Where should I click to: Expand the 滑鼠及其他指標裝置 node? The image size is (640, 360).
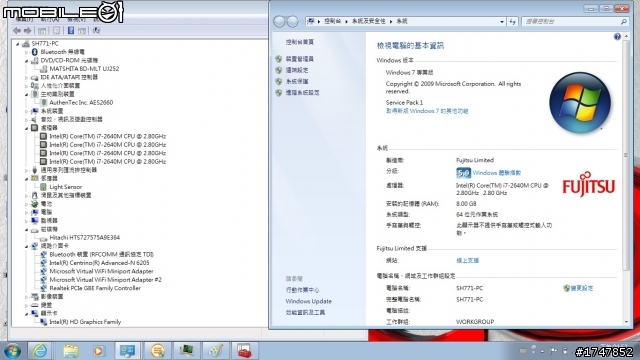[x=27, y=196]
